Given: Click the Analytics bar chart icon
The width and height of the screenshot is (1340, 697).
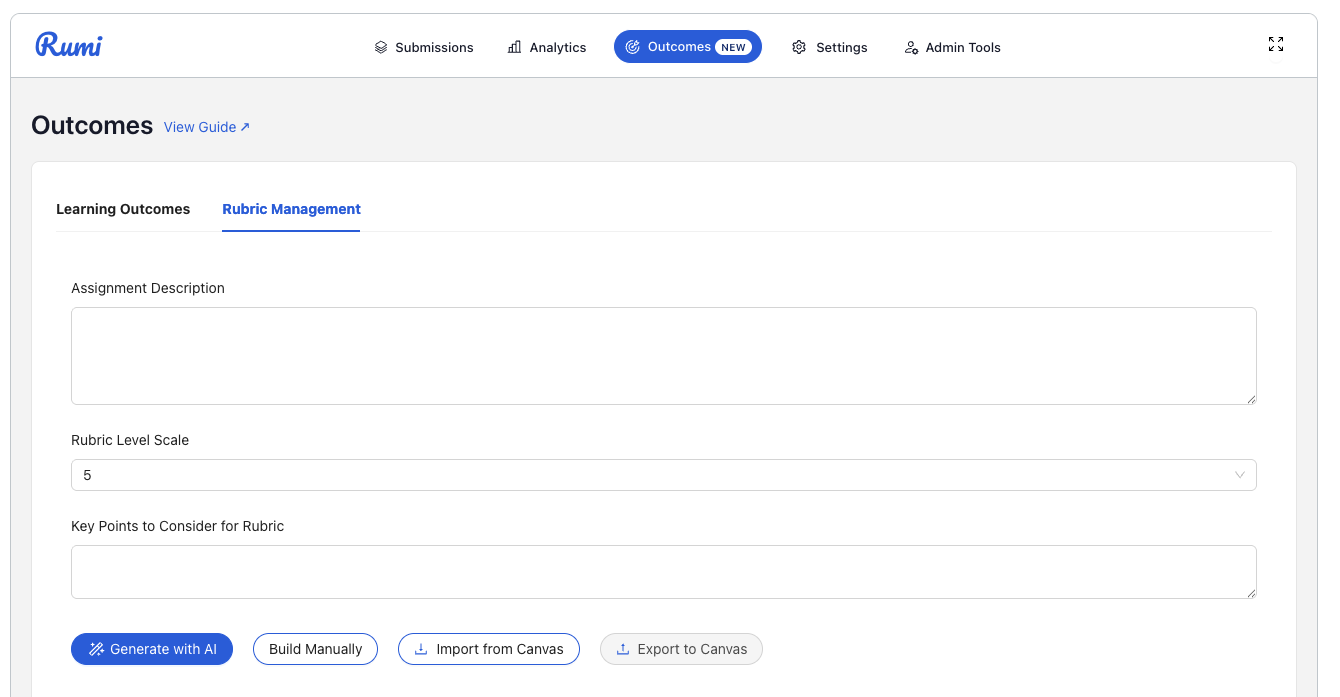Looking at the screenshot, I should pos(515,47).
